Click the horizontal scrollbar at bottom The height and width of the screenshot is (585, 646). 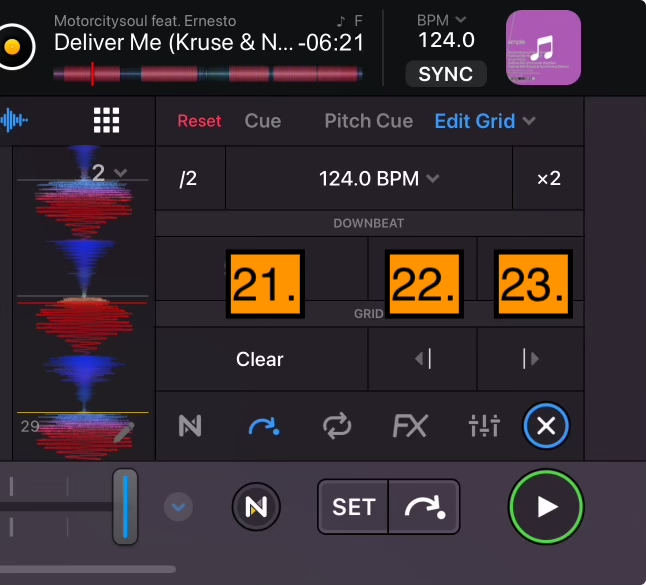[x=88, y=569]
